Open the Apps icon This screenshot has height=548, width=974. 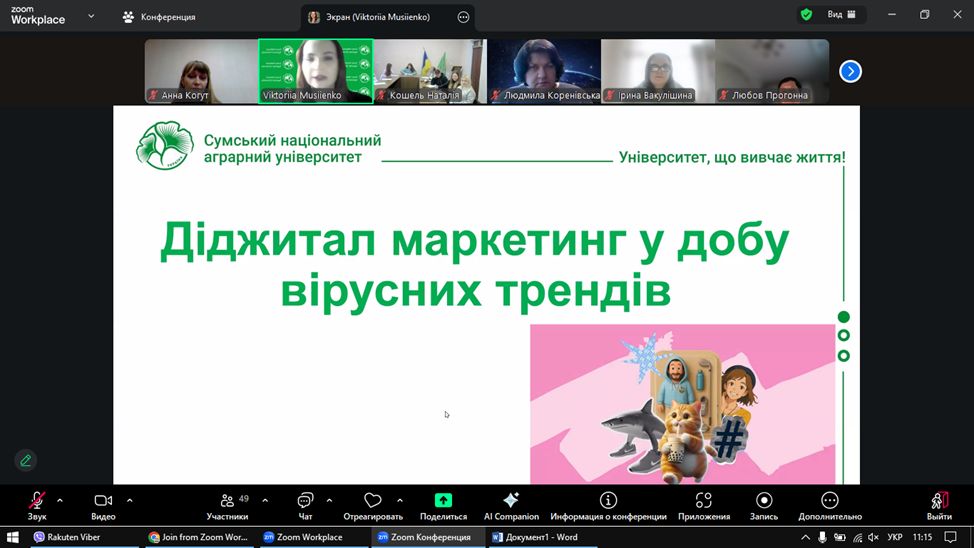coord(703,500)
